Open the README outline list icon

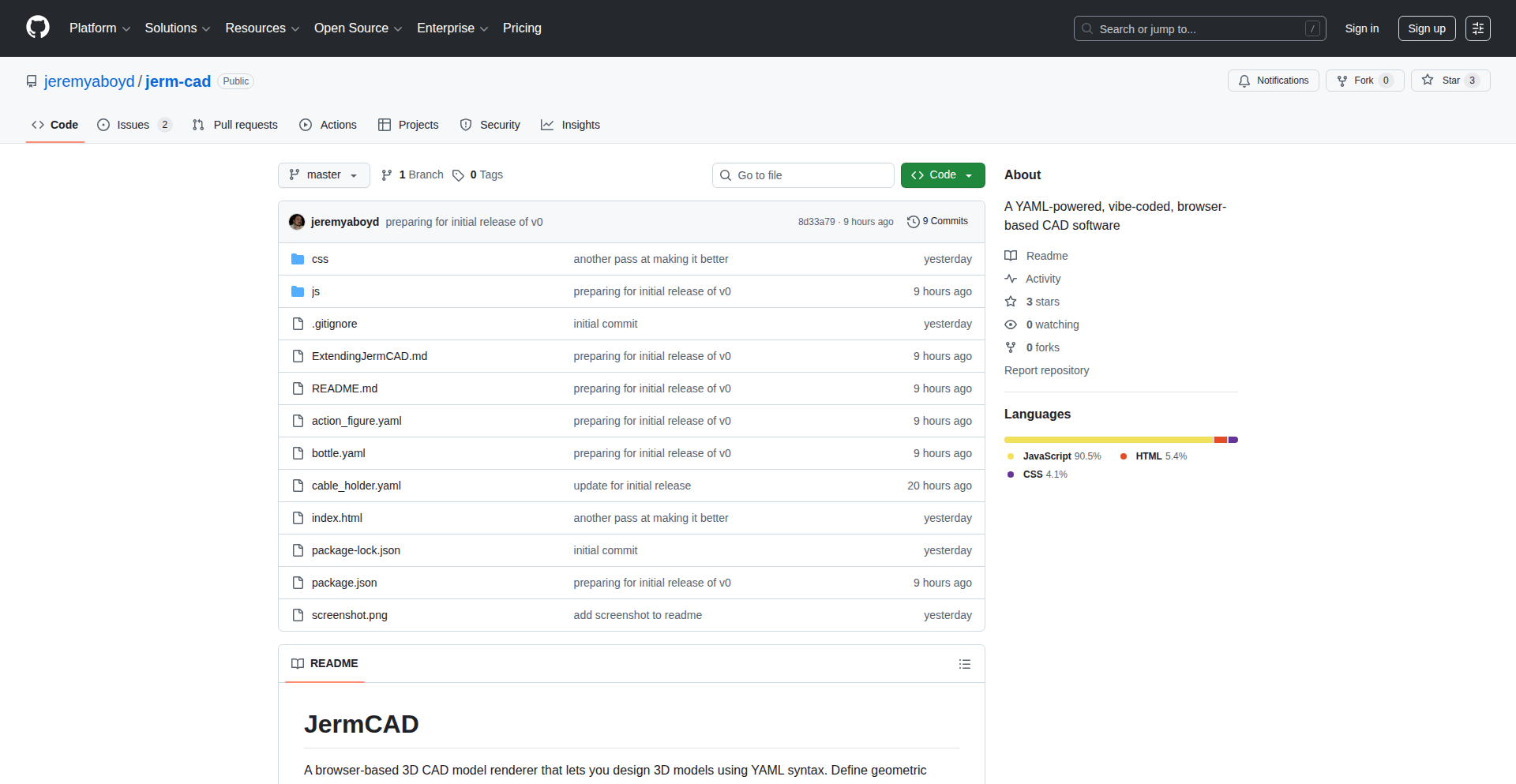click(x=965, y=664)
